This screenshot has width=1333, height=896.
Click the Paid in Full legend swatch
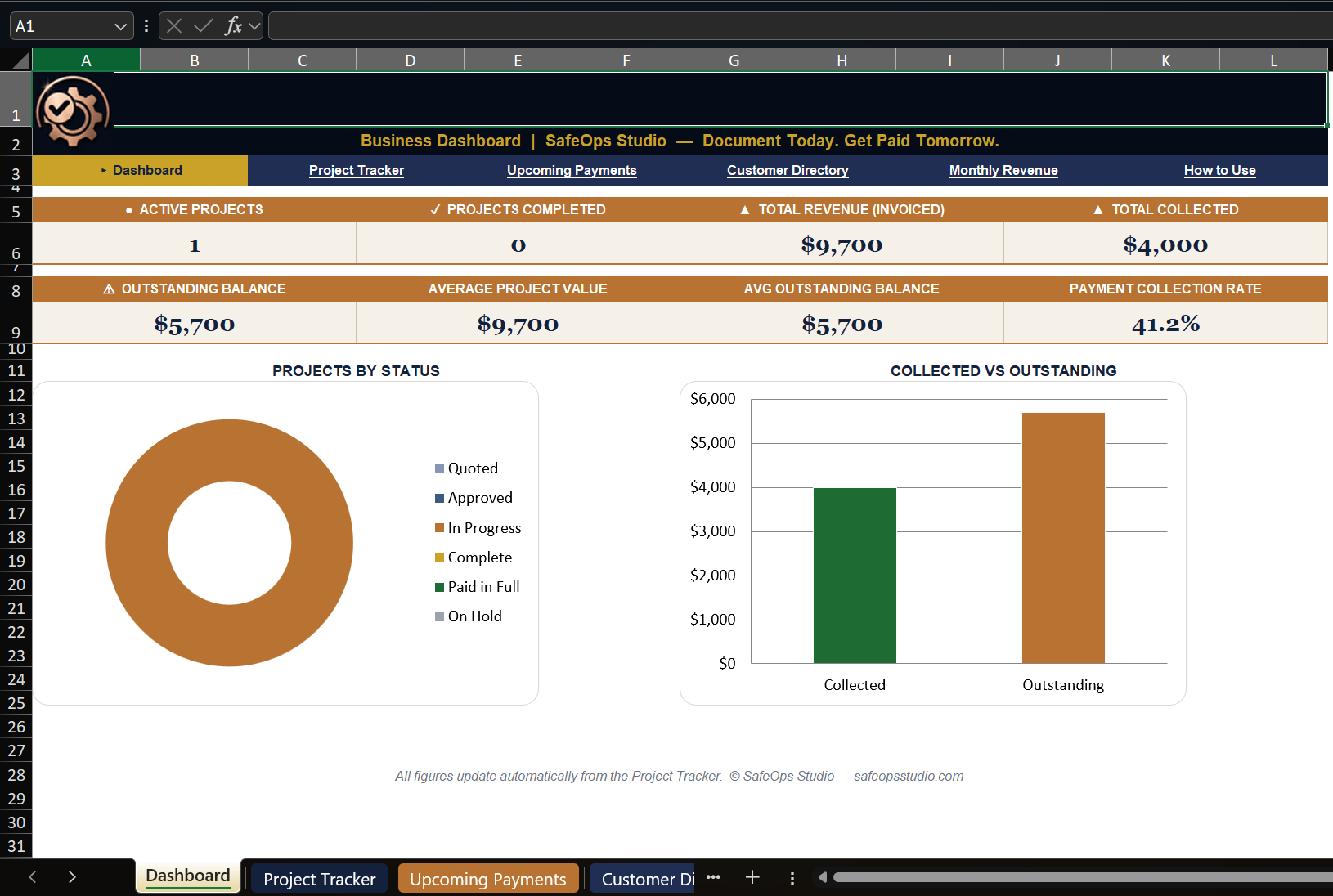coord(439,587)
